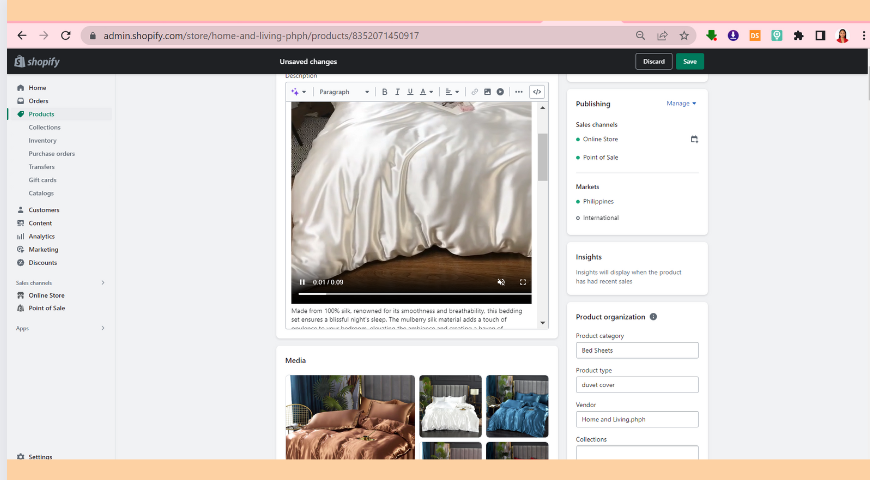This screenshot has height=480, width=870.
Task: Unmute the embedded video
Action: 501,282
